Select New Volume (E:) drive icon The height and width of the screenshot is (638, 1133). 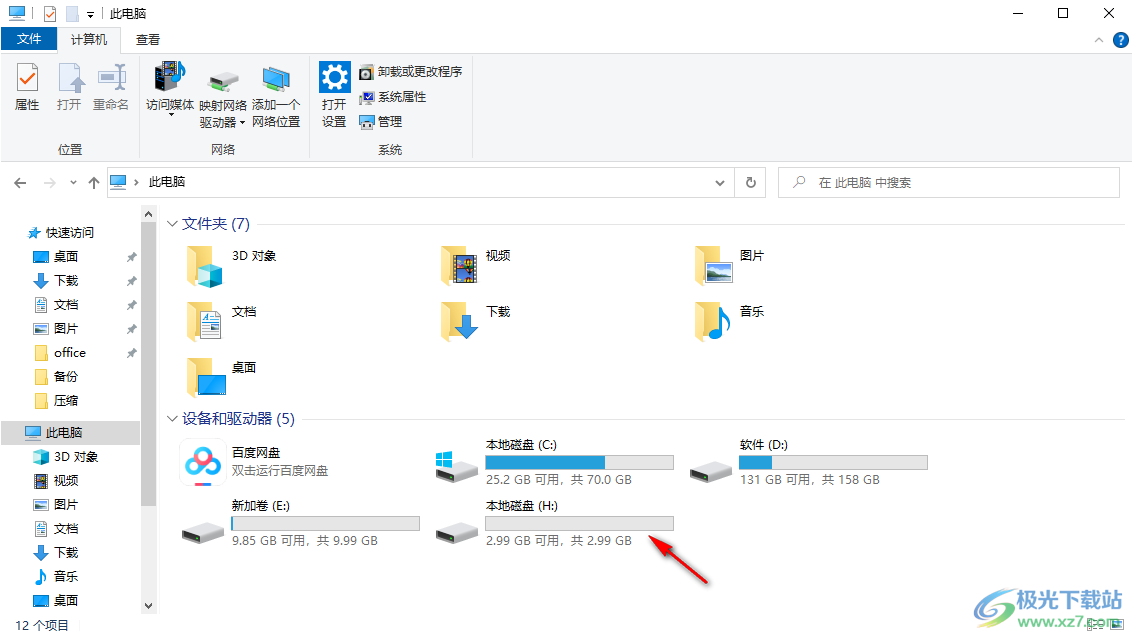203,533
